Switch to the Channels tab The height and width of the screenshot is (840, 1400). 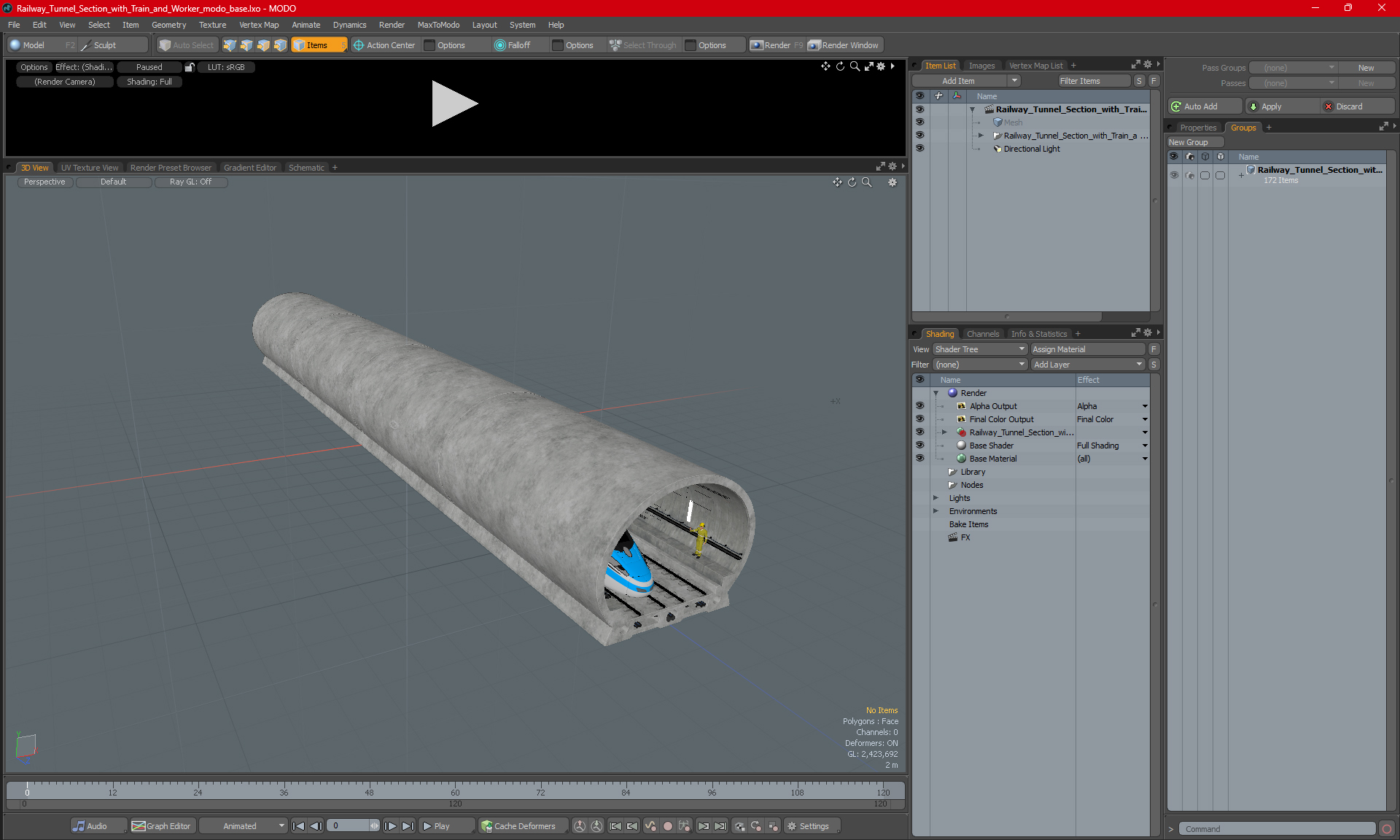coord(983,334)
